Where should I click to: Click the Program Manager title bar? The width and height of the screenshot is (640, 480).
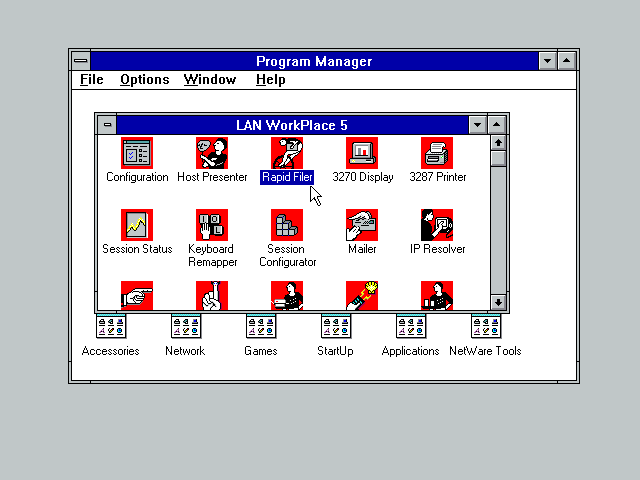[x=314, y=61]
